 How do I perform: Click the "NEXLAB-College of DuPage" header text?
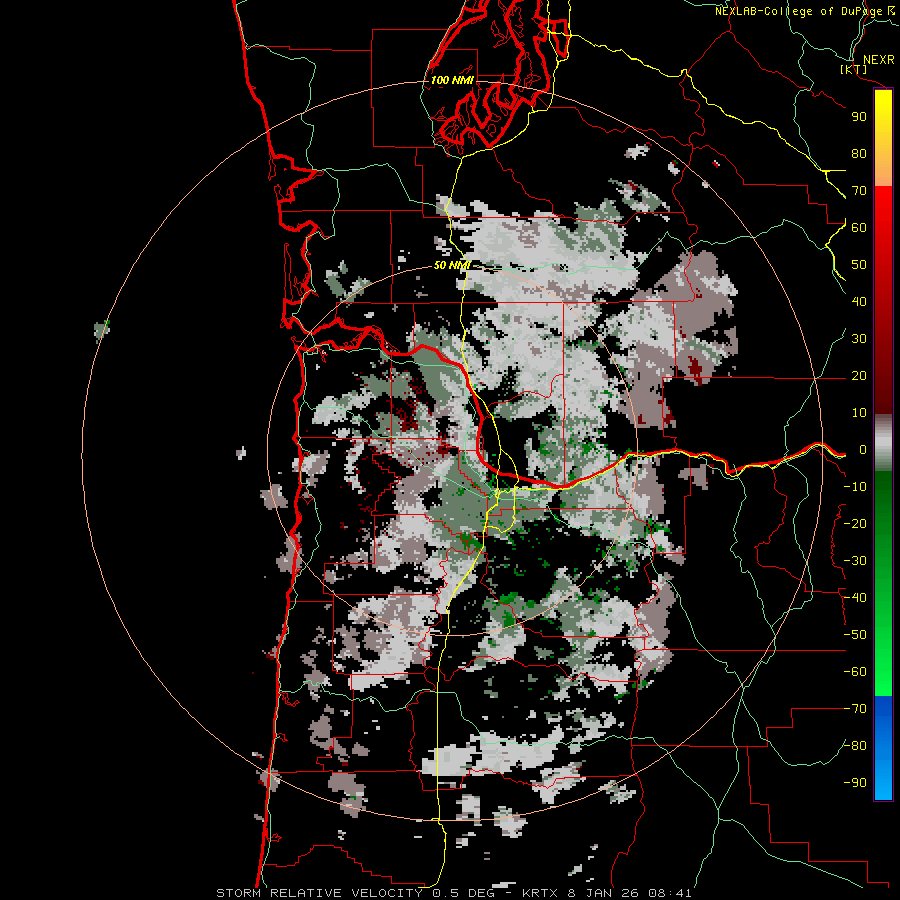800,11
